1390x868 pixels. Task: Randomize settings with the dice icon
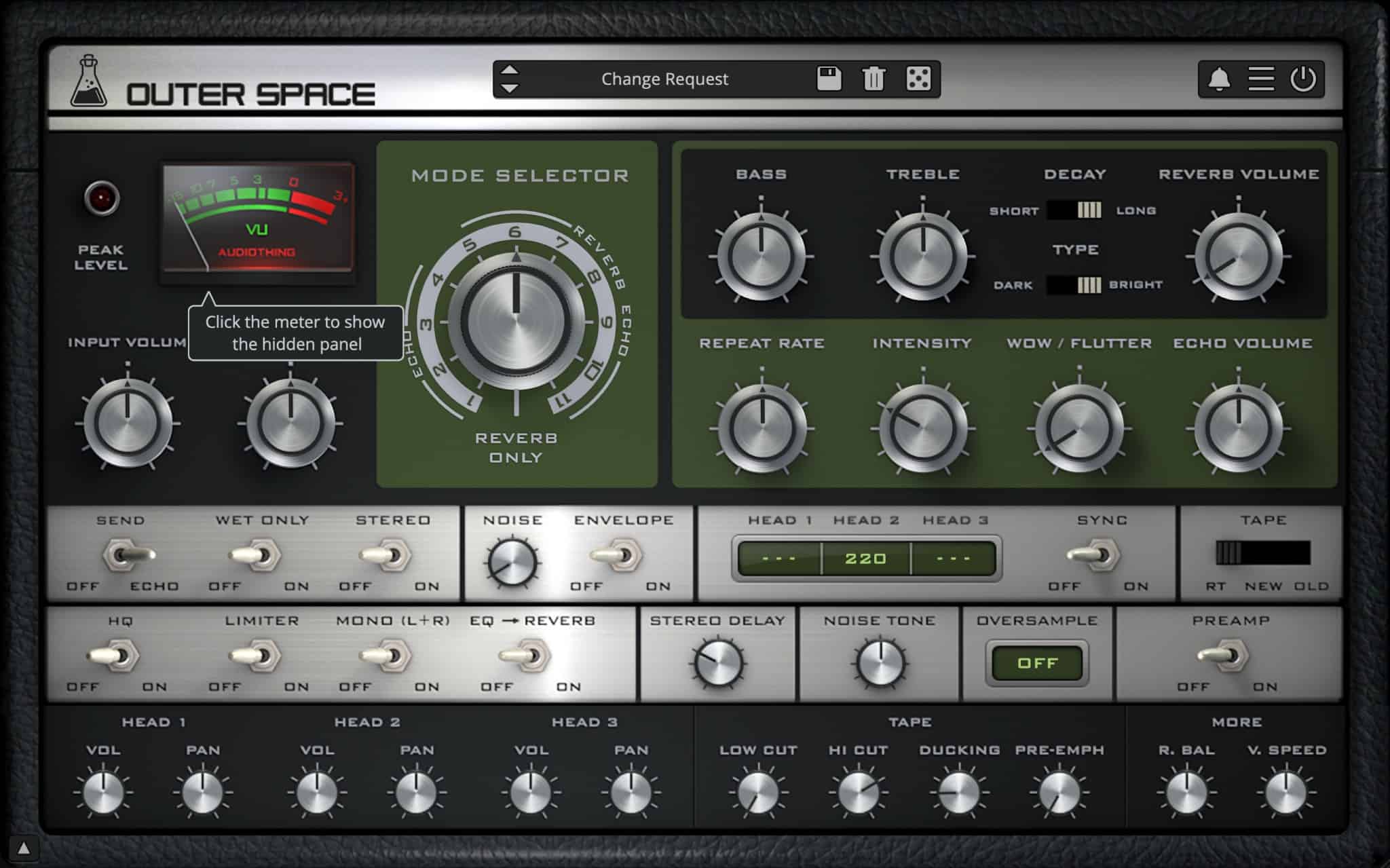point(918,79)
